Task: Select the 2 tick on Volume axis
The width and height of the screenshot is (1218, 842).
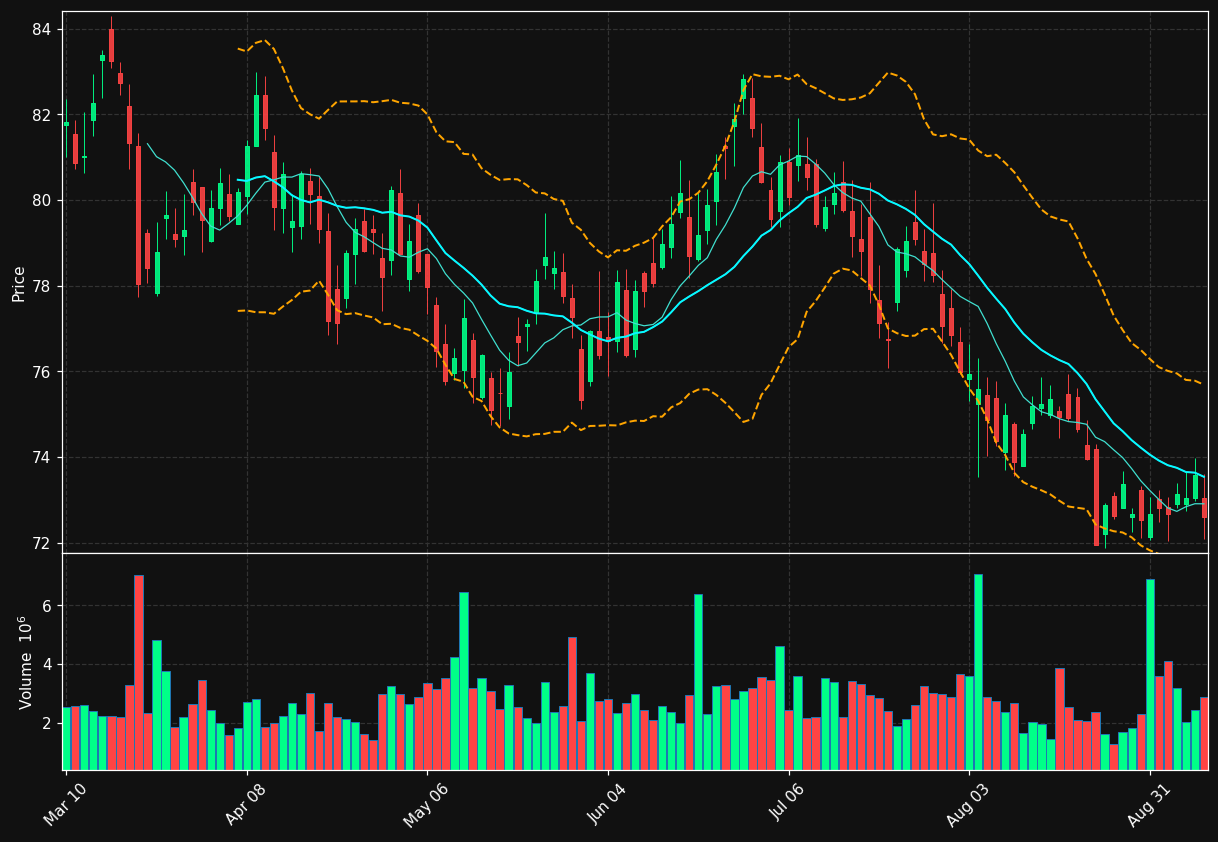Action: coord(46,723)
